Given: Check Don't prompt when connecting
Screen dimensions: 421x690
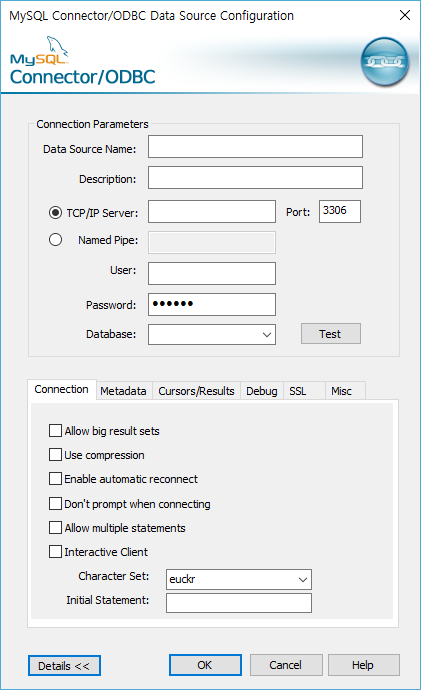Looking at the screenshot, I should 55,503.
